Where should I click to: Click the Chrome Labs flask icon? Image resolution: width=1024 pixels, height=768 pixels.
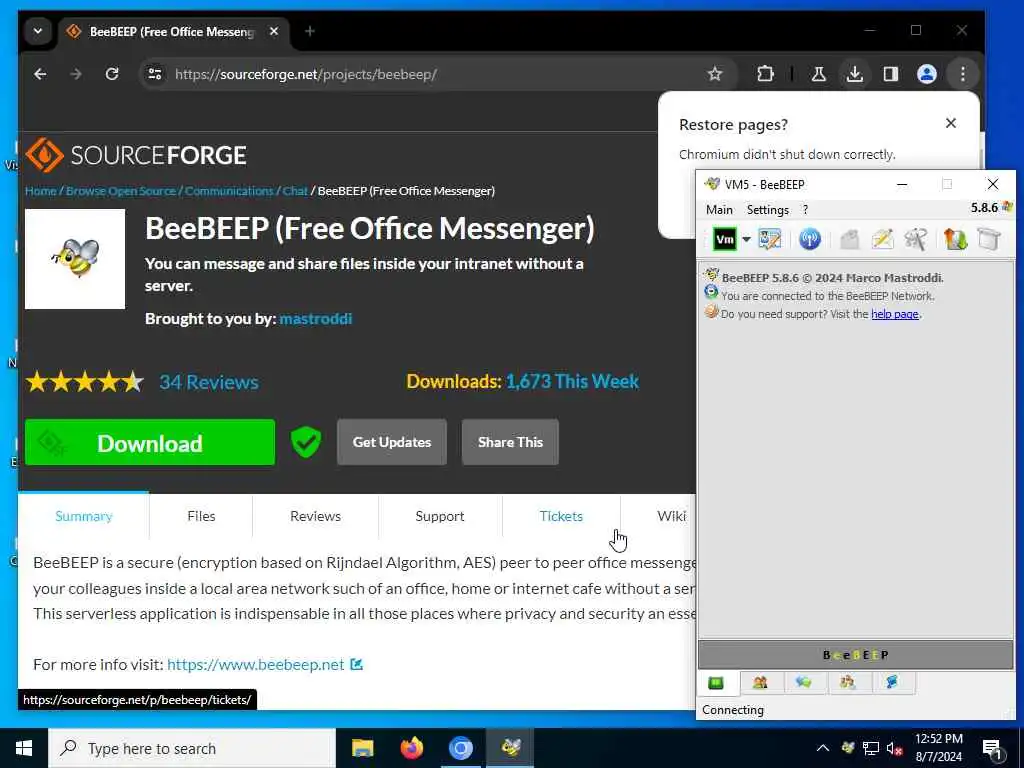pos(818,74)
